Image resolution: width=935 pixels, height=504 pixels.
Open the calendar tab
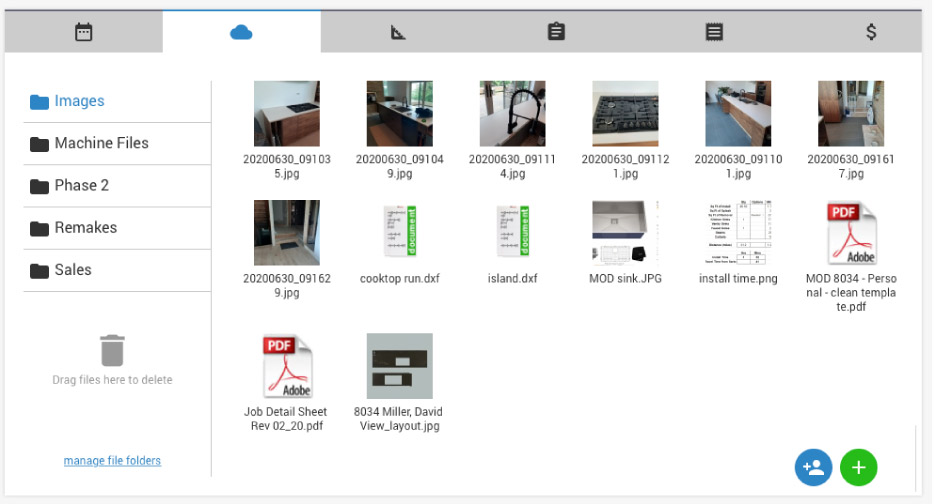point(83,32)
